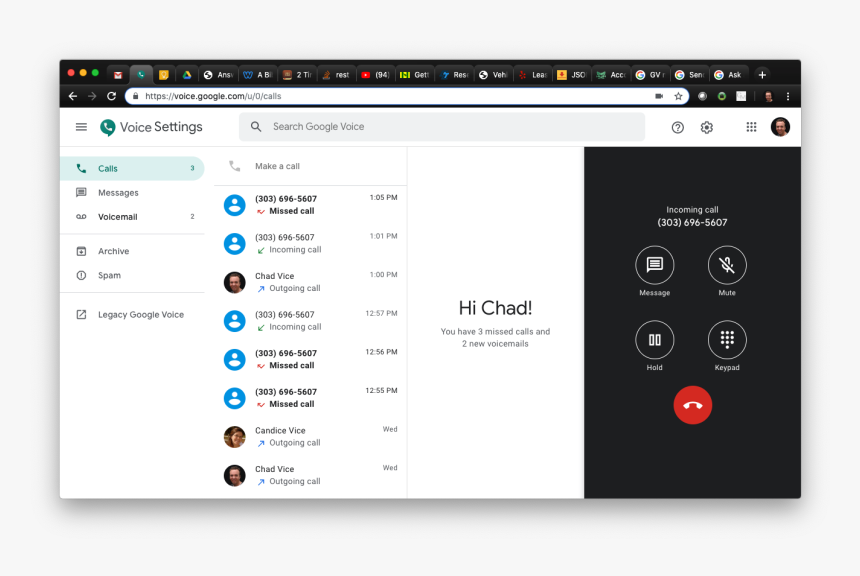Open Chad Vice 1:00 PM outgoing call

pos(310,282)
